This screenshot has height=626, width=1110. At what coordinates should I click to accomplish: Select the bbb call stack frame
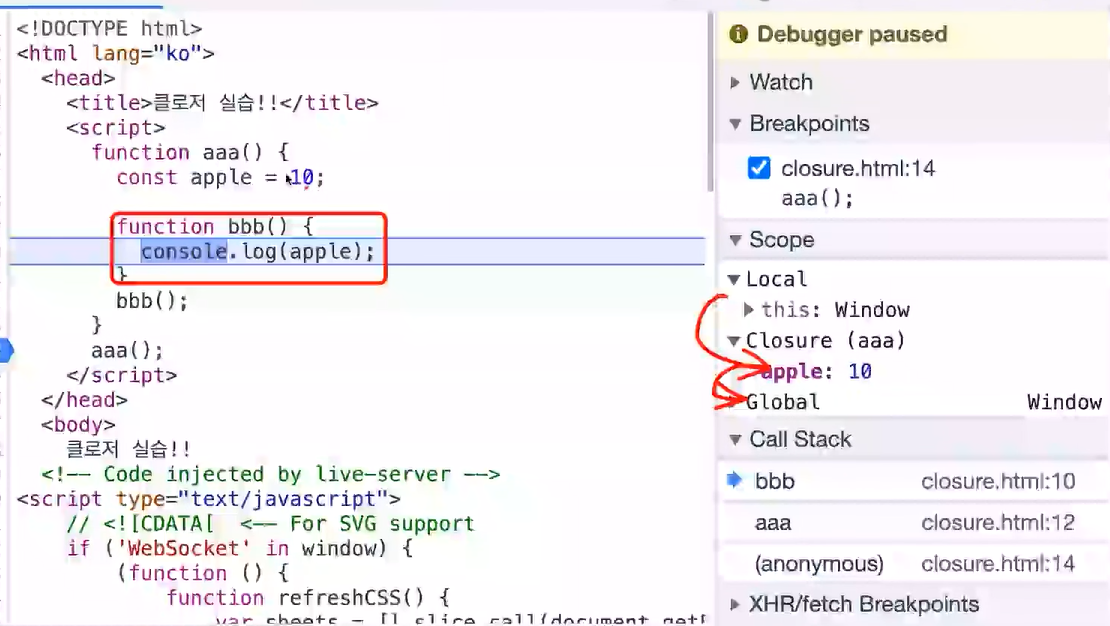pos(915,481)
